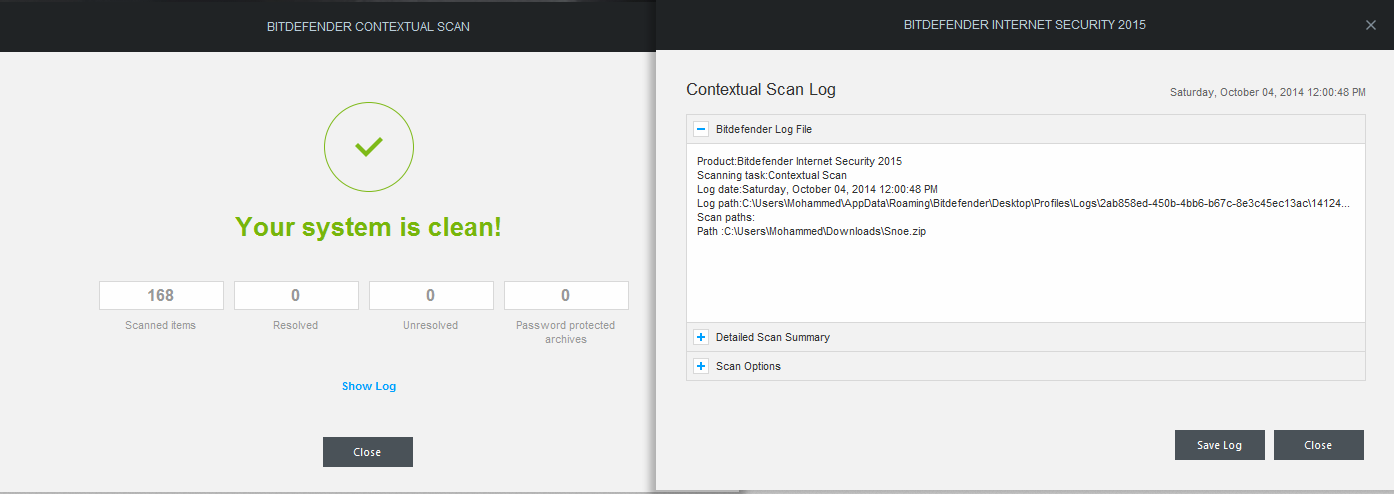Click the Contextual Scan Log heading
1394x494 pixels.
click(x=761, y=89)
